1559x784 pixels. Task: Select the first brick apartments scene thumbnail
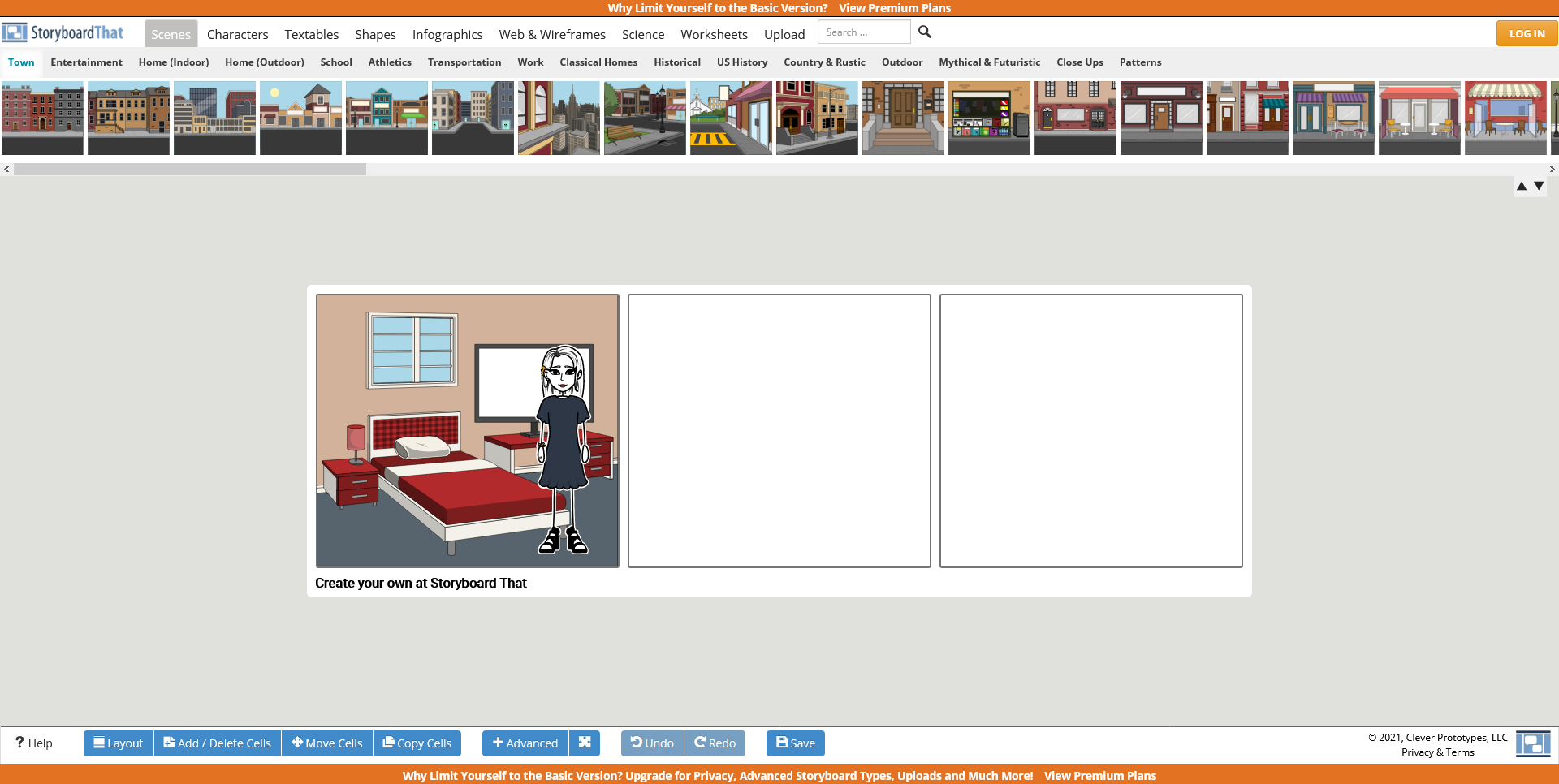pyautogui.click(x=42, y=118)
